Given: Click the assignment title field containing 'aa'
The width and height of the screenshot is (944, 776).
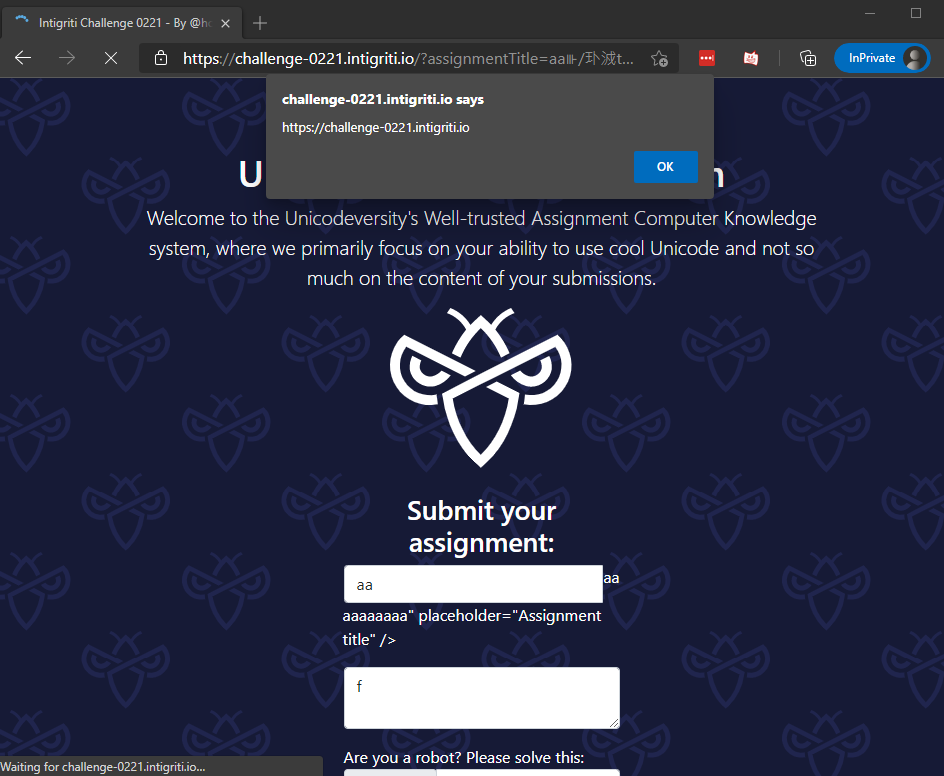Looking at the screenshot, I should [x=473, y=584].
